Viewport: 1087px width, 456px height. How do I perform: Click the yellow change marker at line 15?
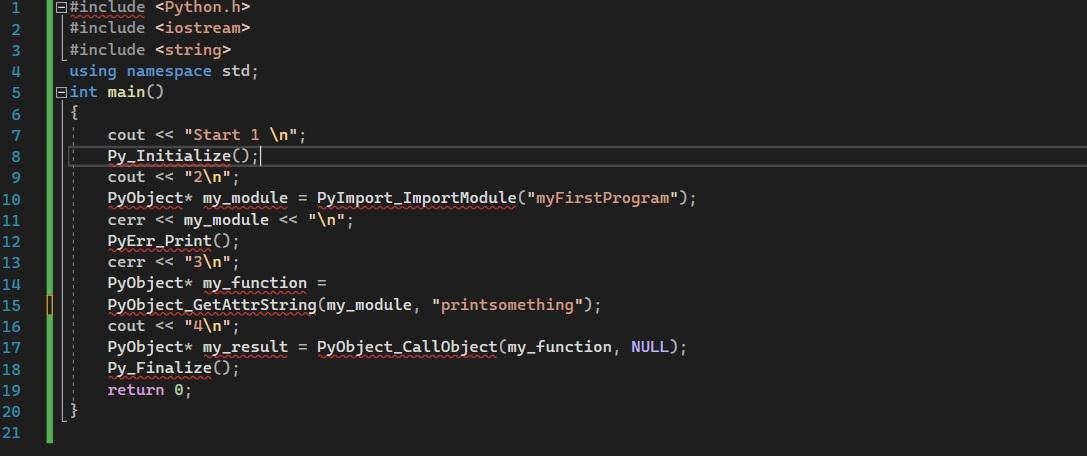(50, 305)
